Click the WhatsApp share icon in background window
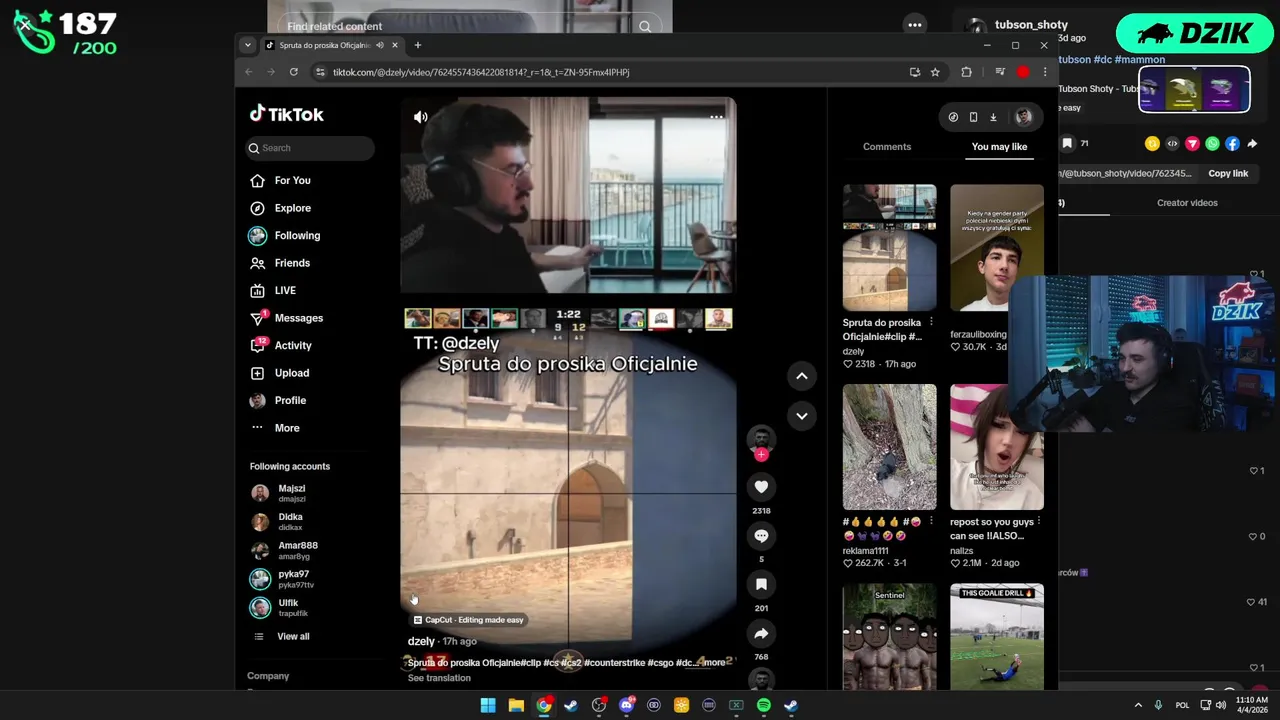1280x720 pixels. tap(1212, 144)
